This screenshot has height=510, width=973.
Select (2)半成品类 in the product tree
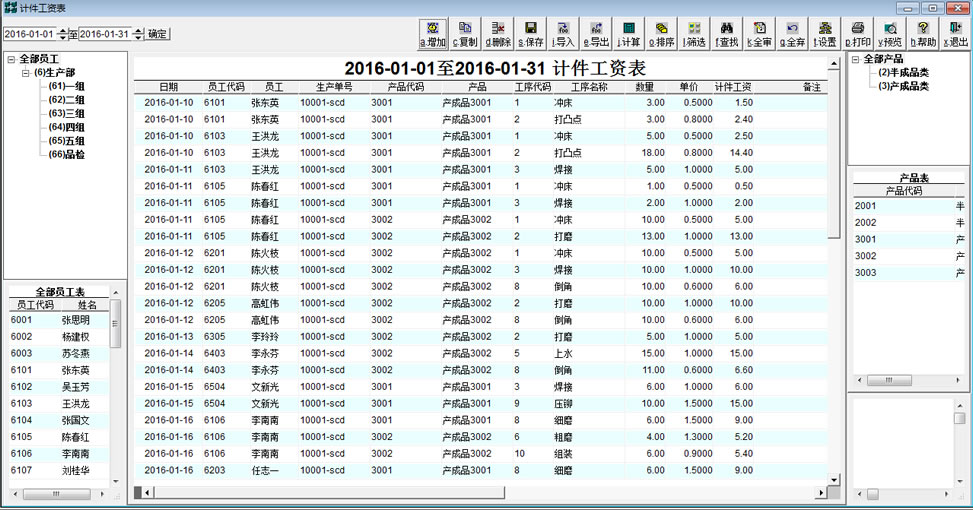tap(904, 73)
